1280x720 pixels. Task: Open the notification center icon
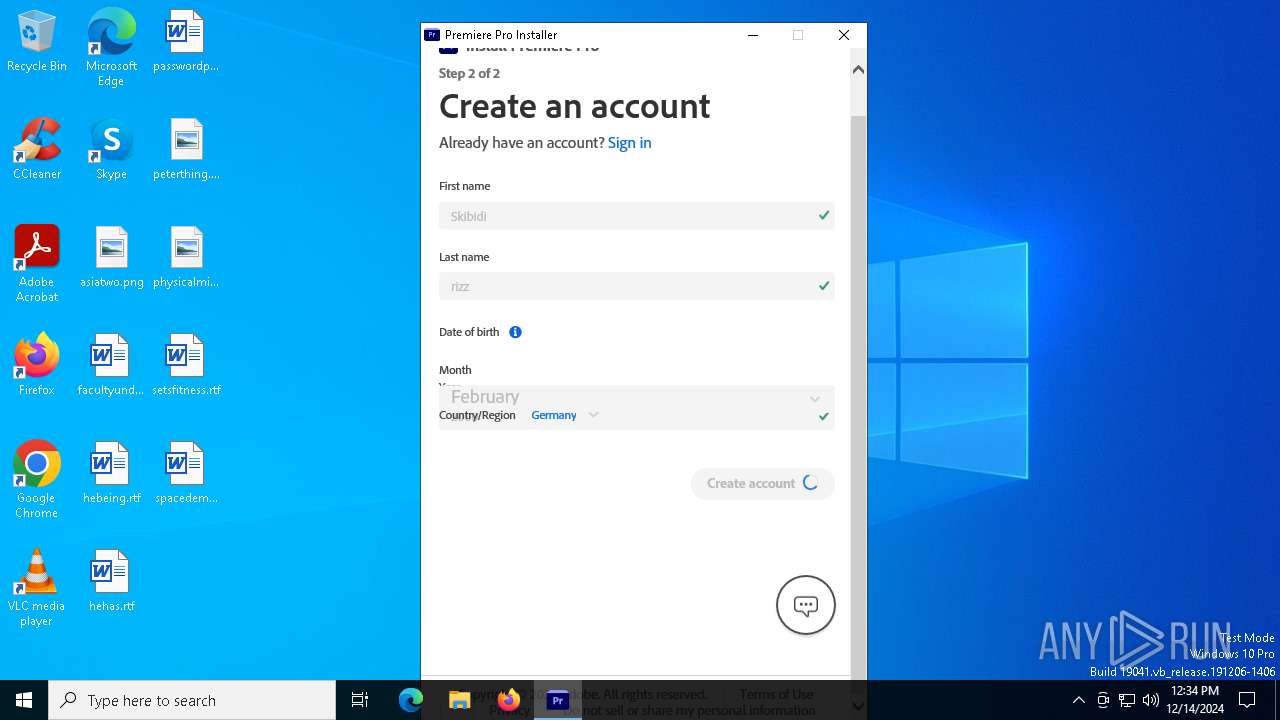pos(1247,700)
